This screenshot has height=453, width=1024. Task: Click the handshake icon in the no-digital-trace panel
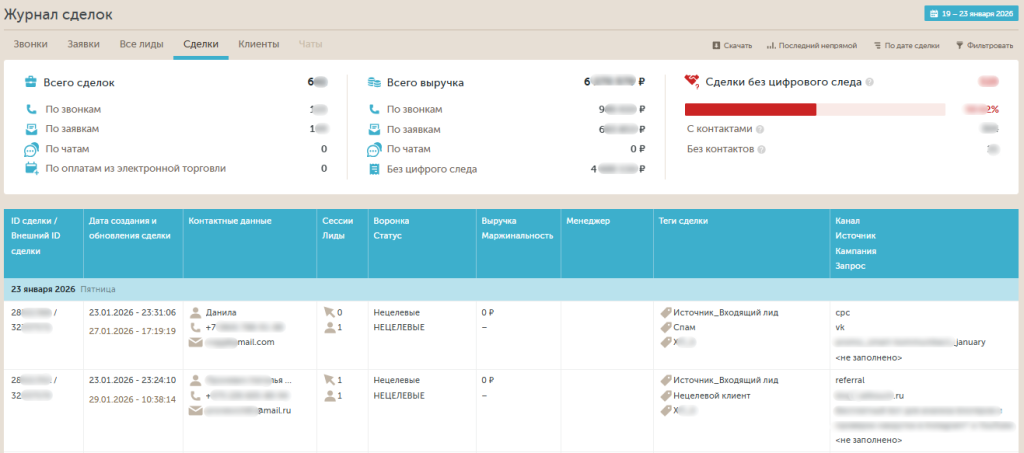[692, 82]
